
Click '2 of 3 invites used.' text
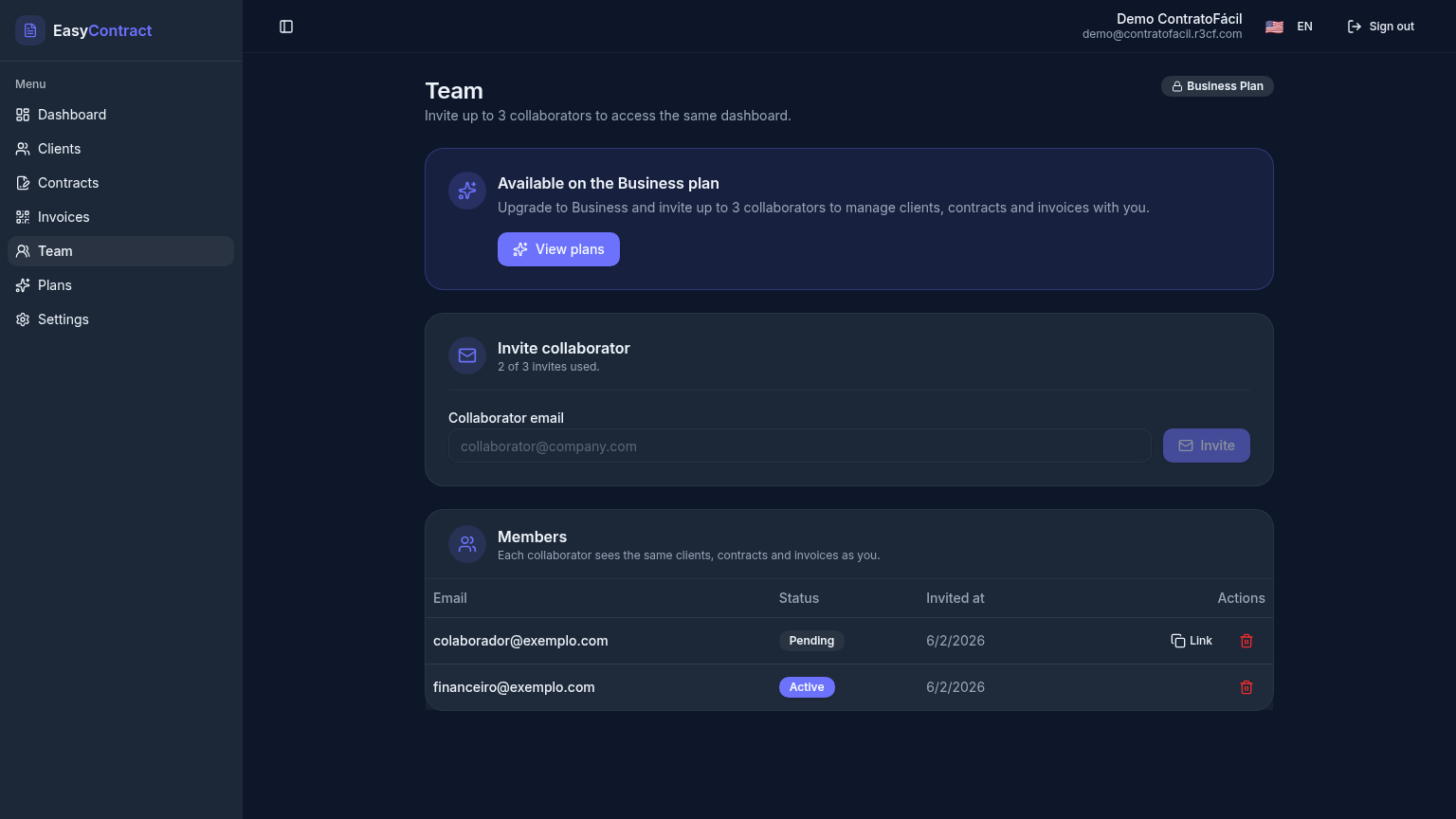click(x=549, y=367)
